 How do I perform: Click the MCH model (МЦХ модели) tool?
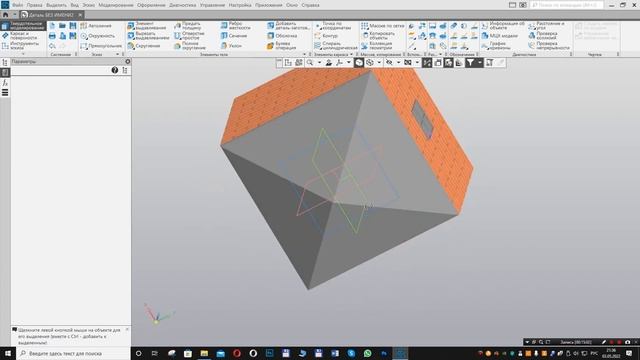[499, 36]
